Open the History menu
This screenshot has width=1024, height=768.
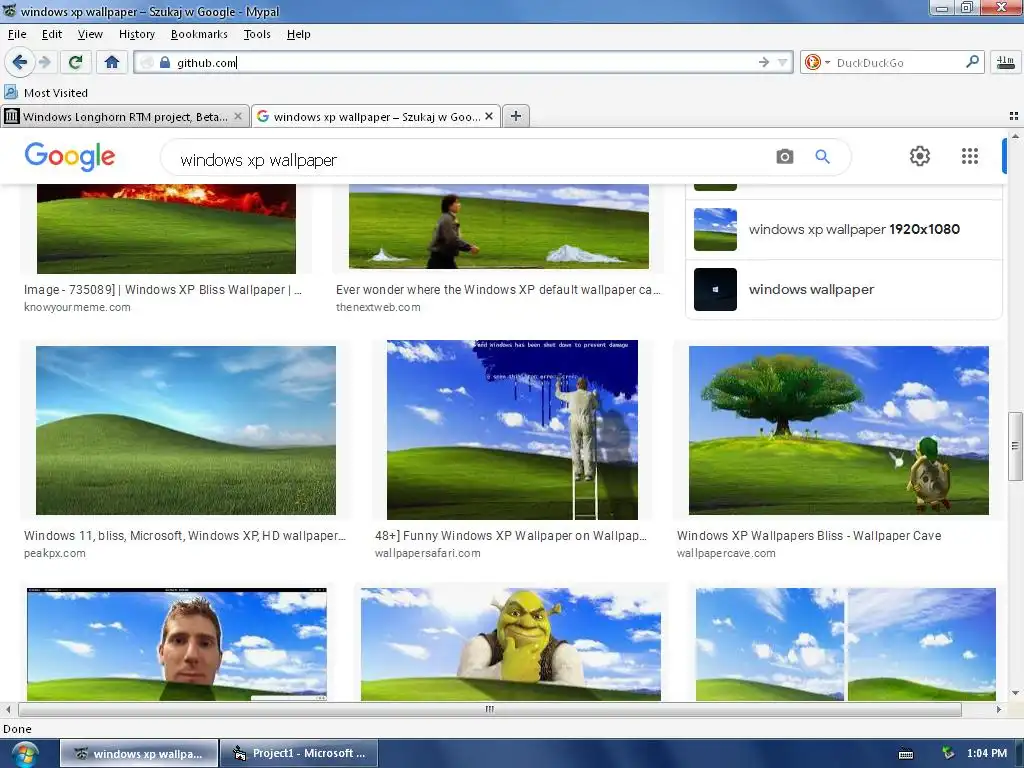tap(136, 34)
